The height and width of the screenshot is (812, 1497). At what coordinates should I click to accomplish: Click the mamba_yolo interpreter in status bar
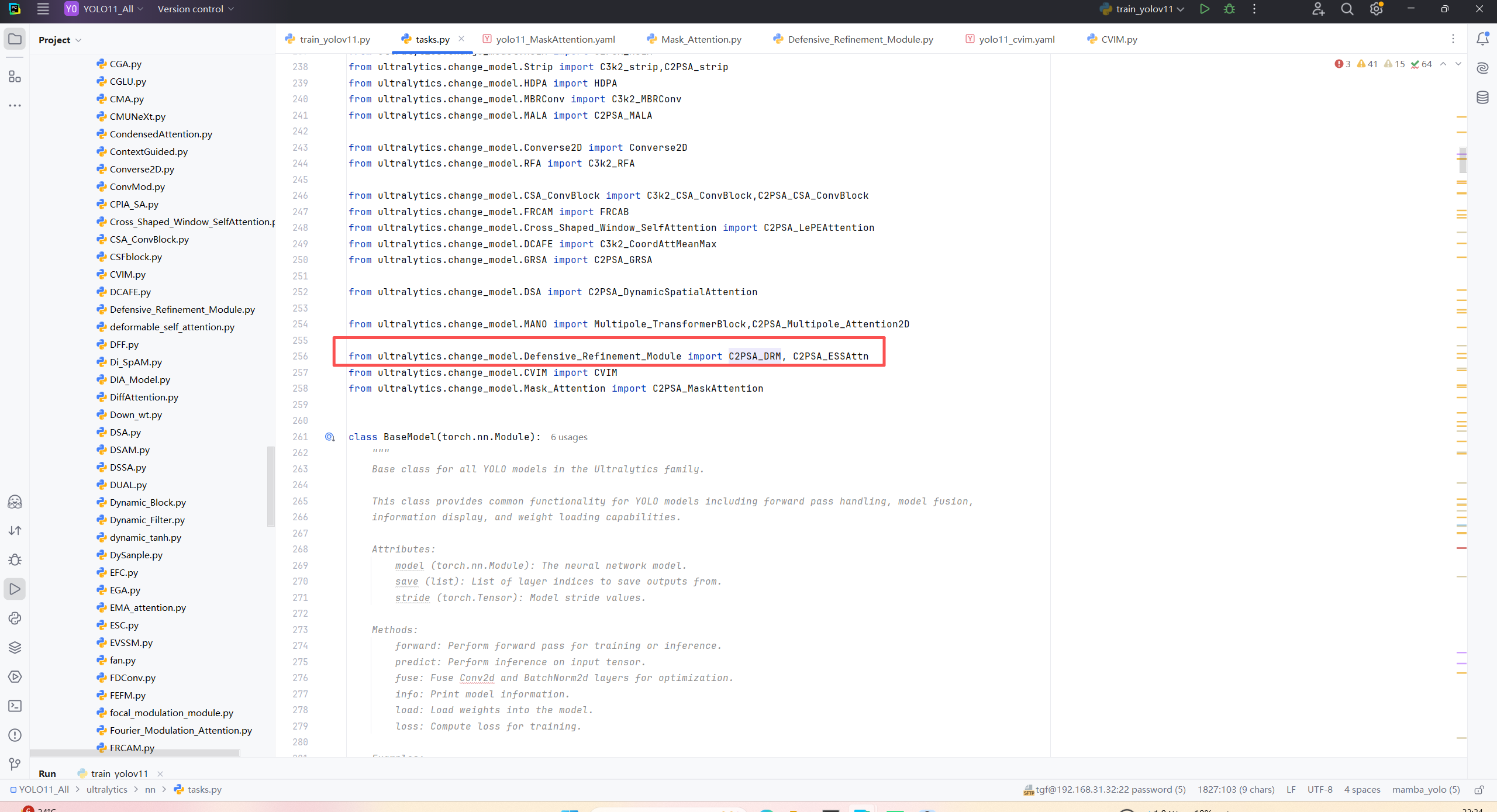(1425, 789)
